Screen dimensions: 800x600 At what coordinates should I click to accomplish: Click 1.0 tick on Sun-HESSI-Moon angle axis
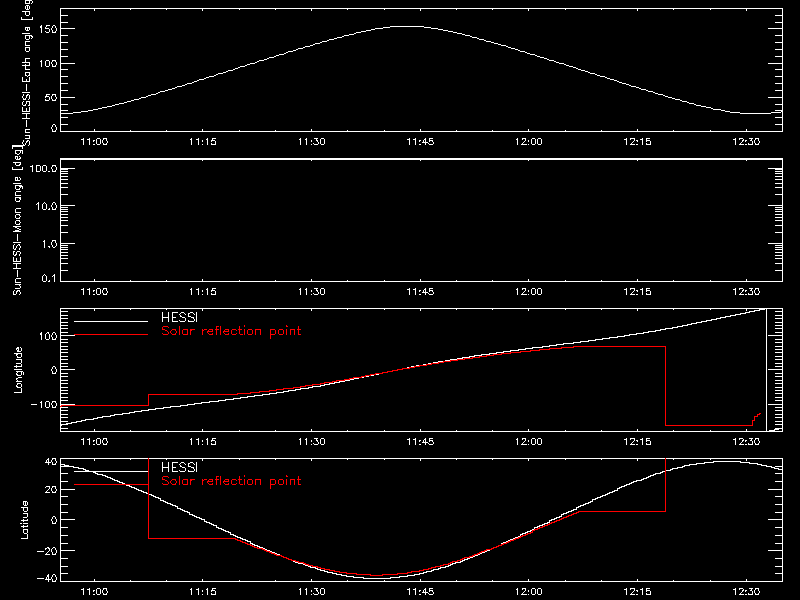(x=49, y=244)
